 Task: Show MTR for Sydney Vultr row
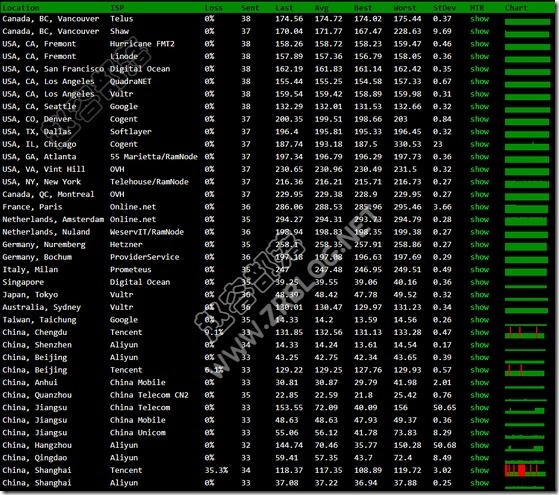(x=479, y=307)
